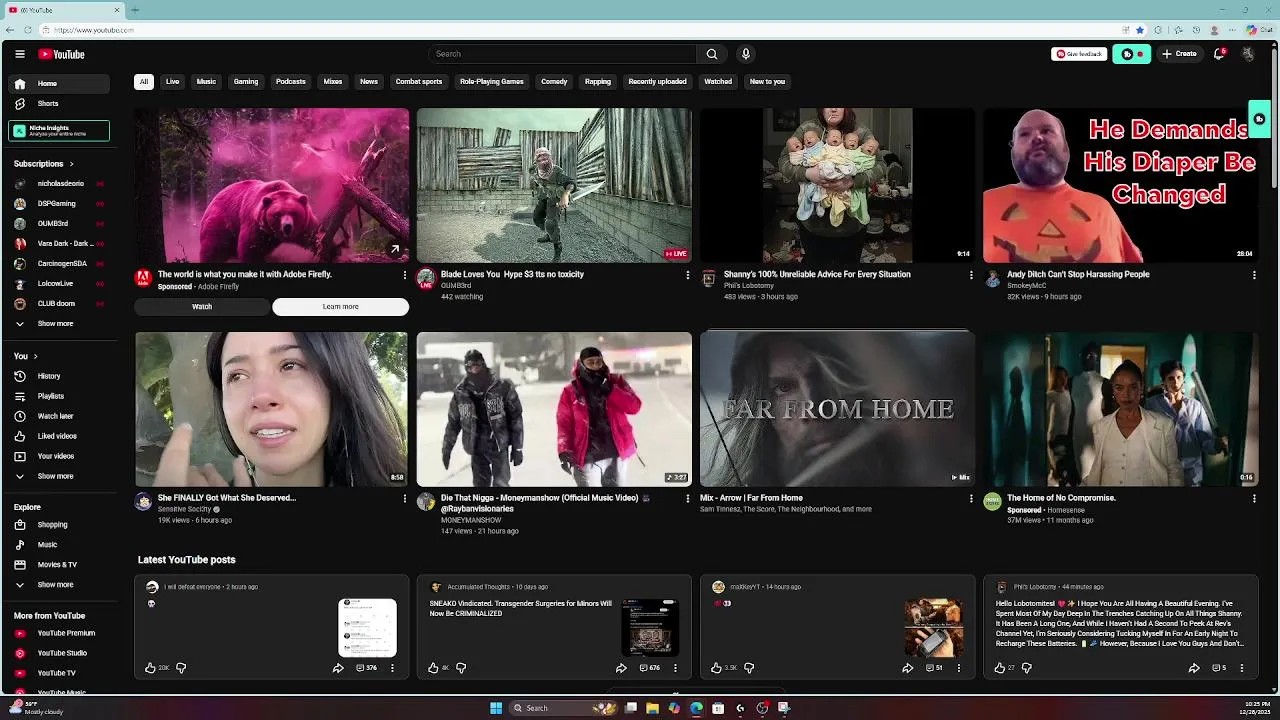Open Shopping under Explore
The image size is (1280, 720).
click(60, 524)
